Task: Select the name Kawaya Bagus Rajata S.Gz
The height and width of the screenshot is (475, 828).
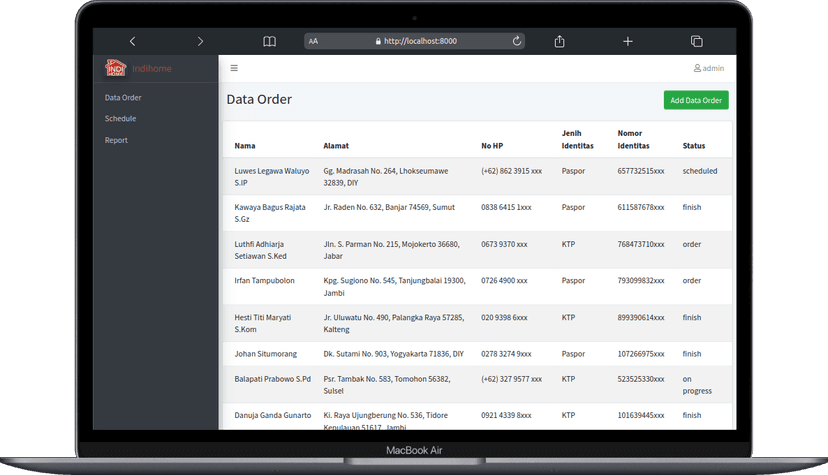Action: click(270, 213)
